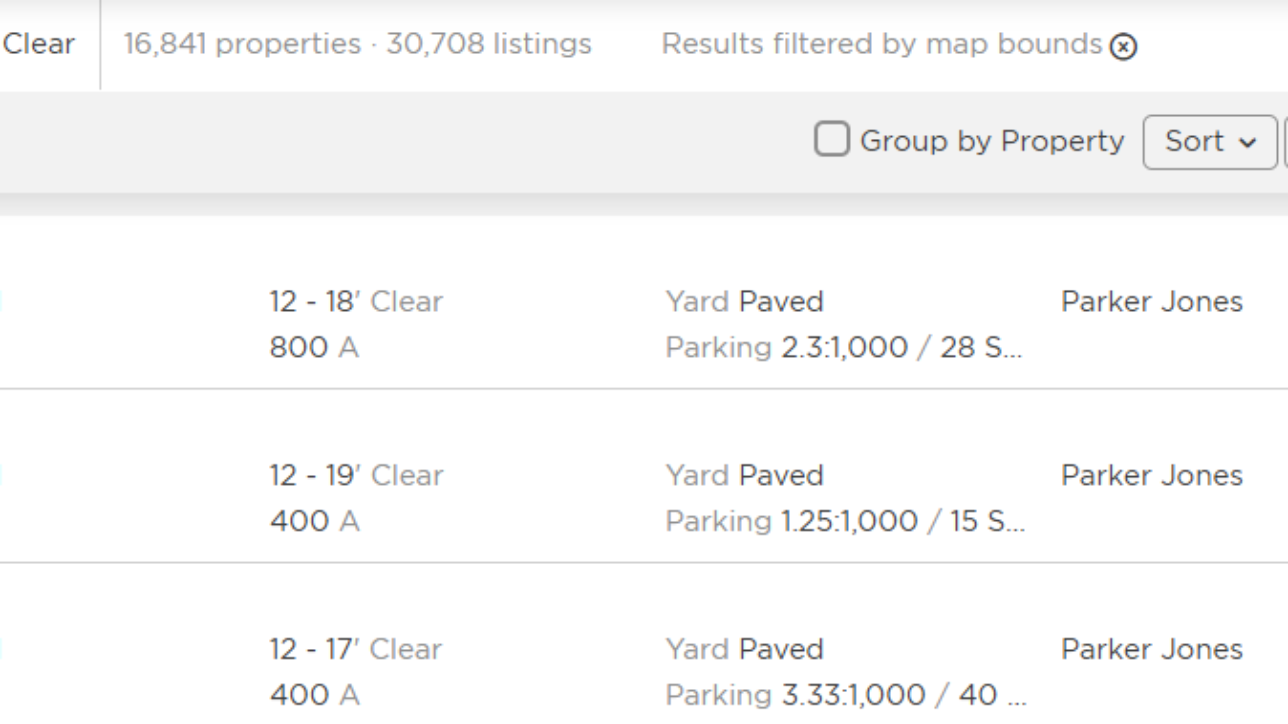Click 400 A in the 12 - 17' listing
Image resolution: width=1288 pixels, height=724 pixels.
pyautogui.click(x=313, y=695)
